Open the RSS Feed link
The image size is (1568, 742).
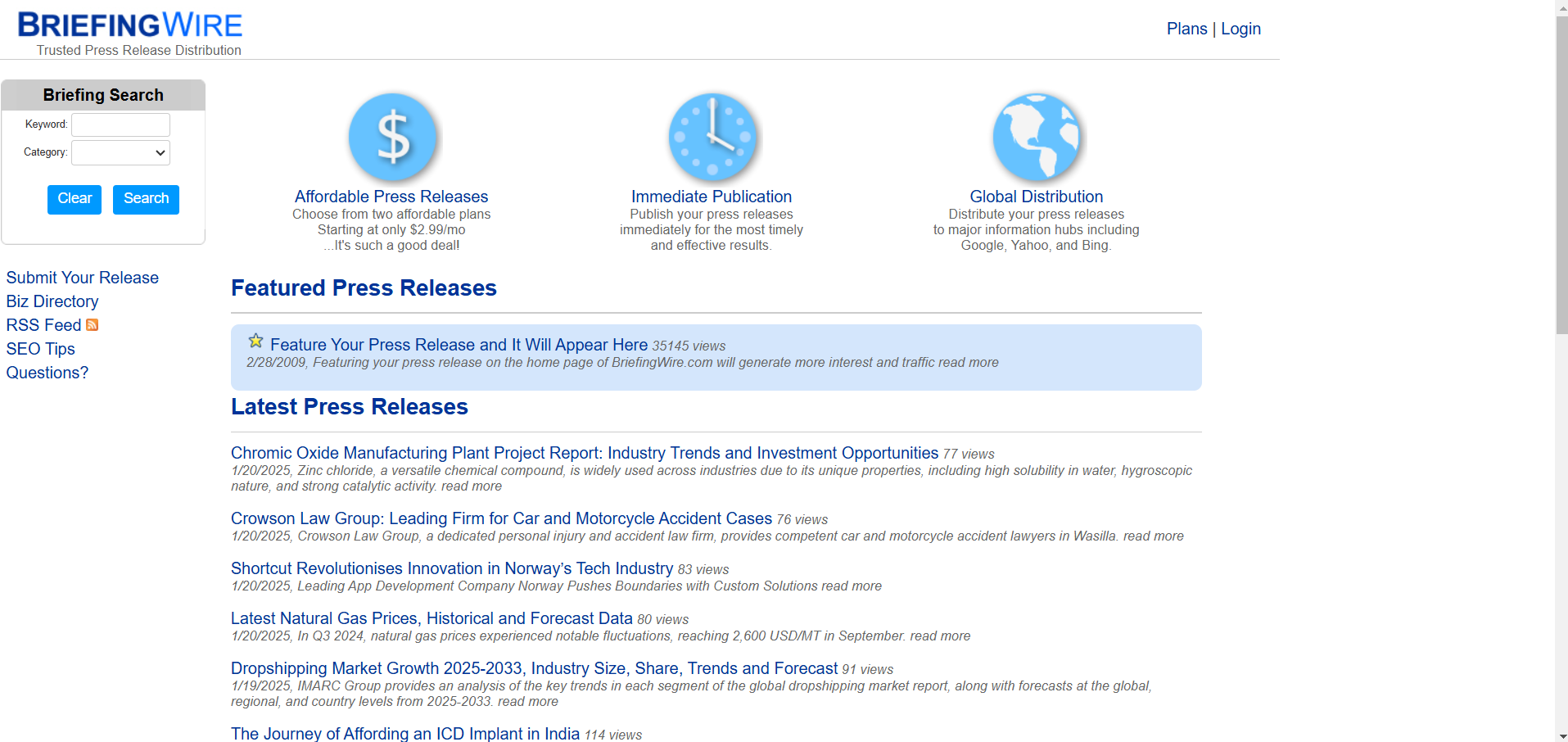pyautogui.click(x=43, y=325)
